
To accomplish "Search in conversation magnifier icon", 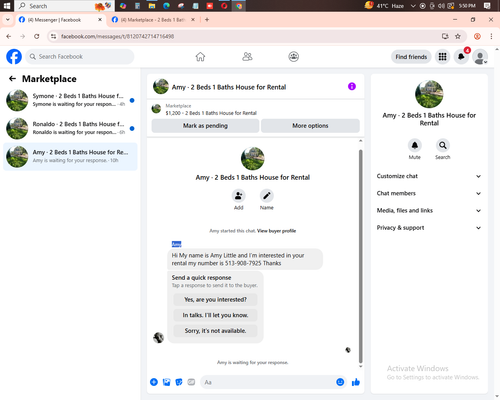I will pos(443,145).
